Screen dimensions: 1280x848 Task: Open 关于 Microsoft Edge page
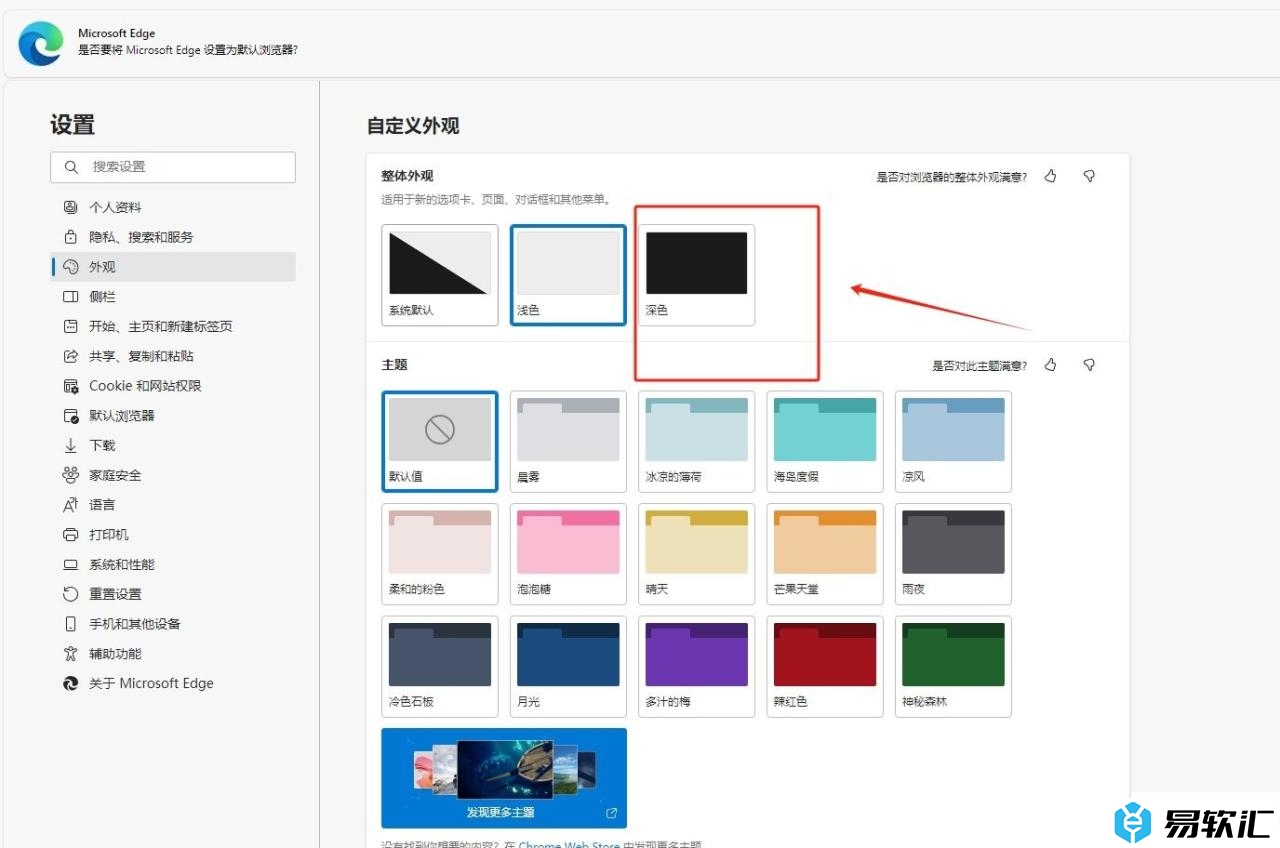point(172,684)
